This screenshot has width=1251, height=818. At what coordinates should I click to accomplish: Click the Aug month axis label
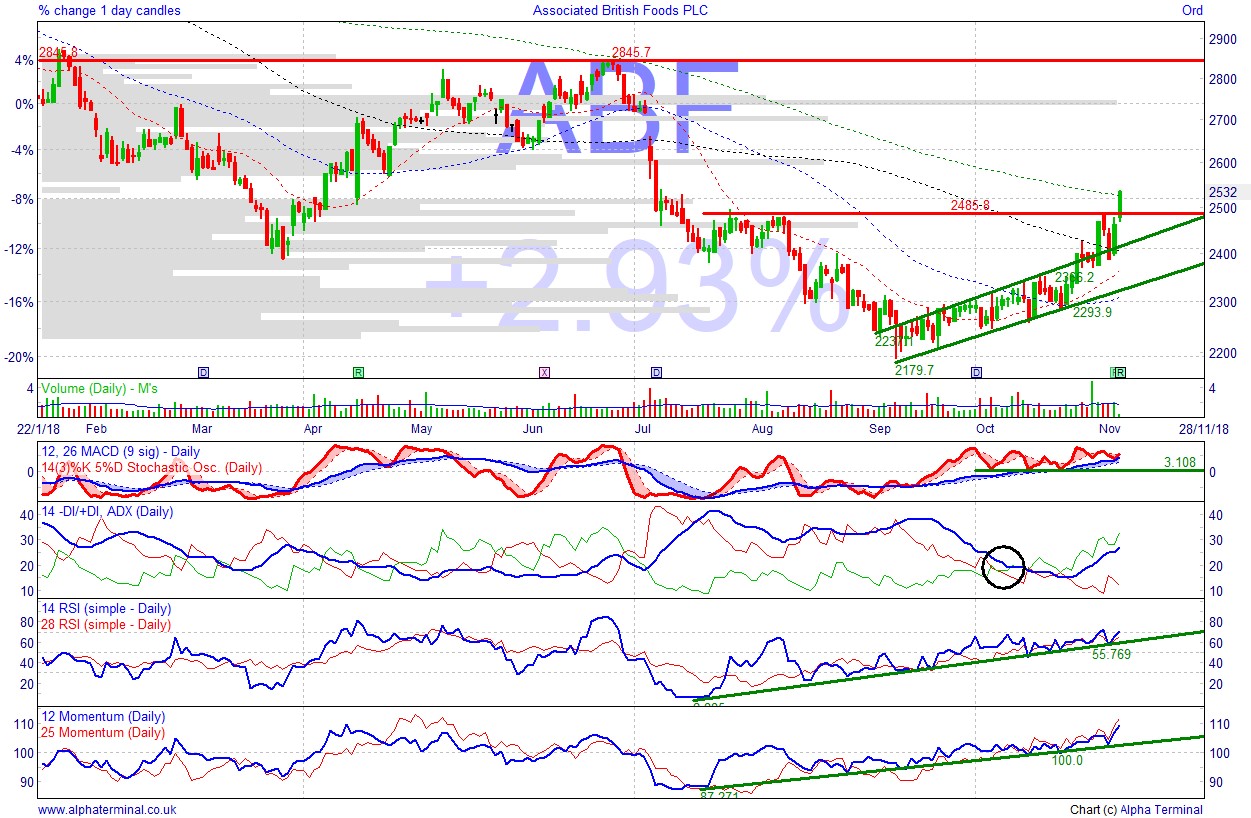click(762, 429)
